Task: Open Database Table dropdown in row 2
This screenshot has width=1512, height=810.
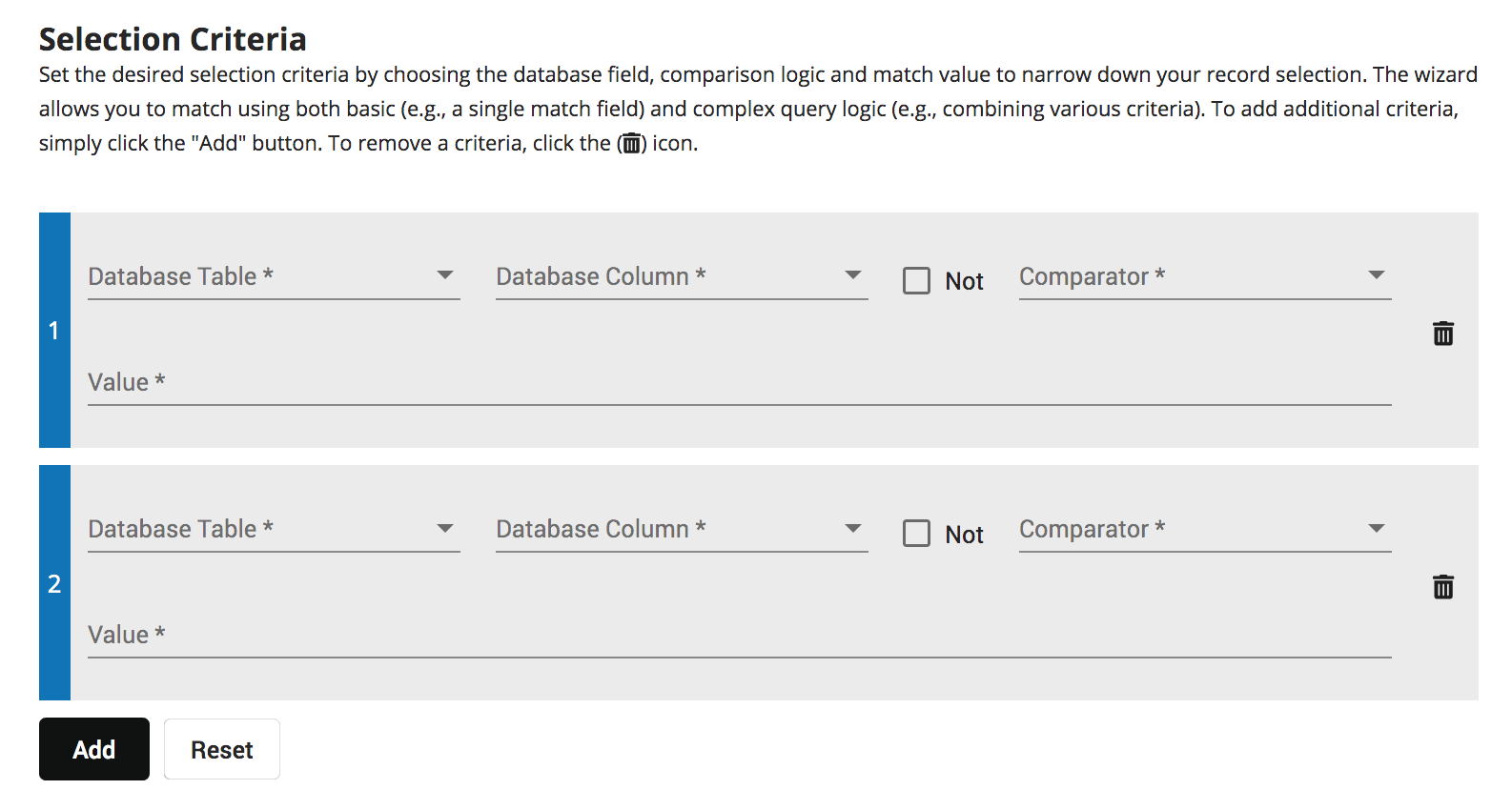Action: (273, 529)
